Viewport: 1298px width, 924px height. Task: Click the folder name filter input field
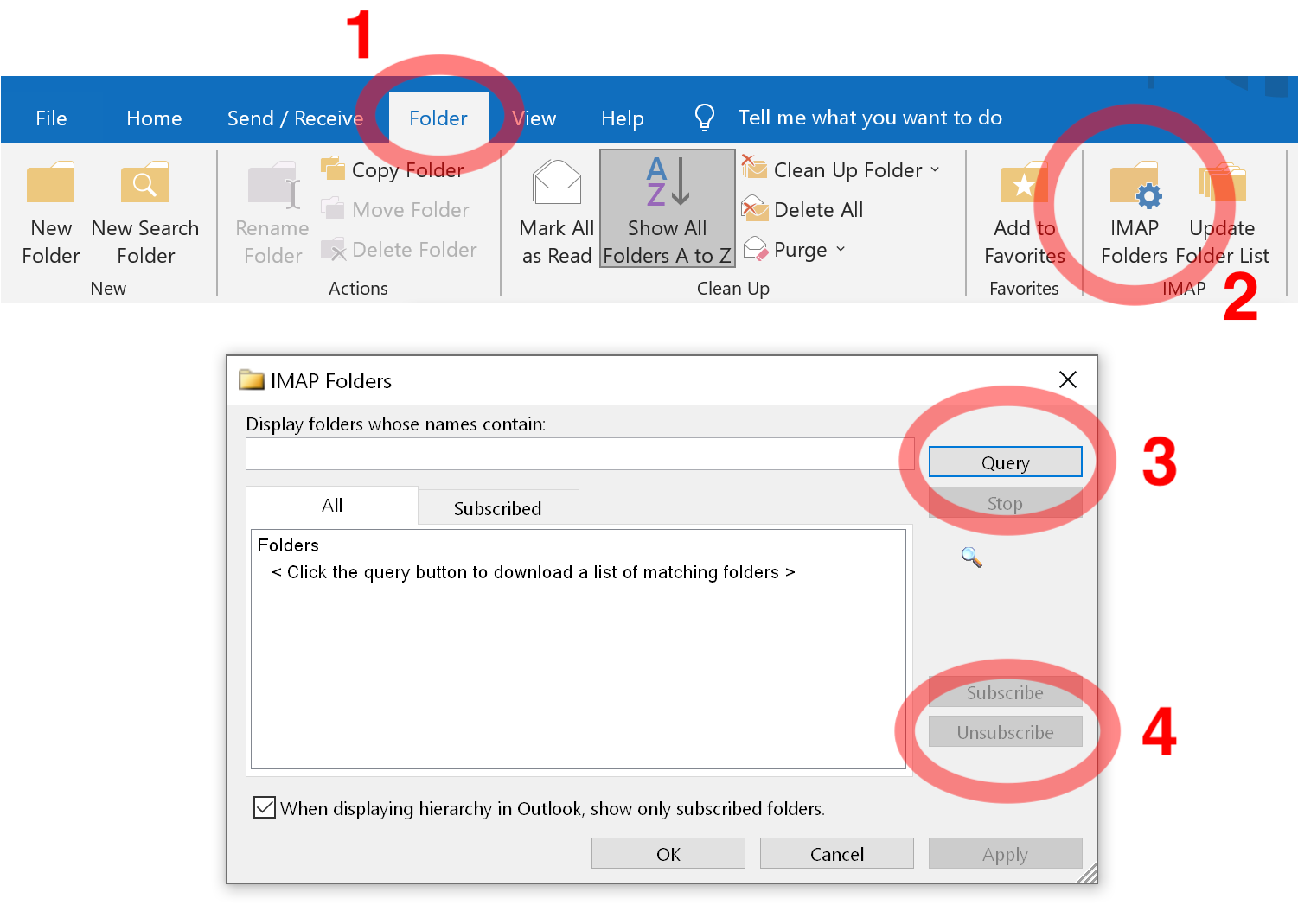click(x=579, y=453)
